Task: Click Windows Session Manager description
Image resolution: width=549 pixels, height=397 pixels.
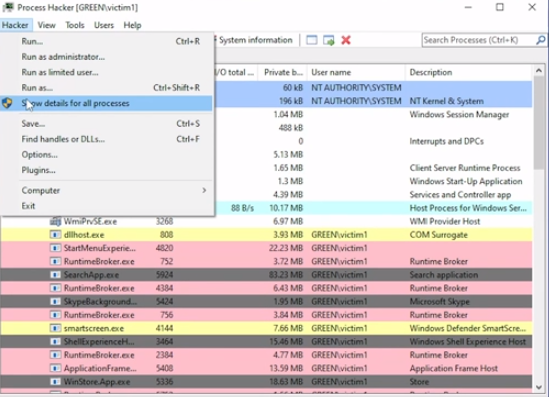Action: [x=459, y=114]
